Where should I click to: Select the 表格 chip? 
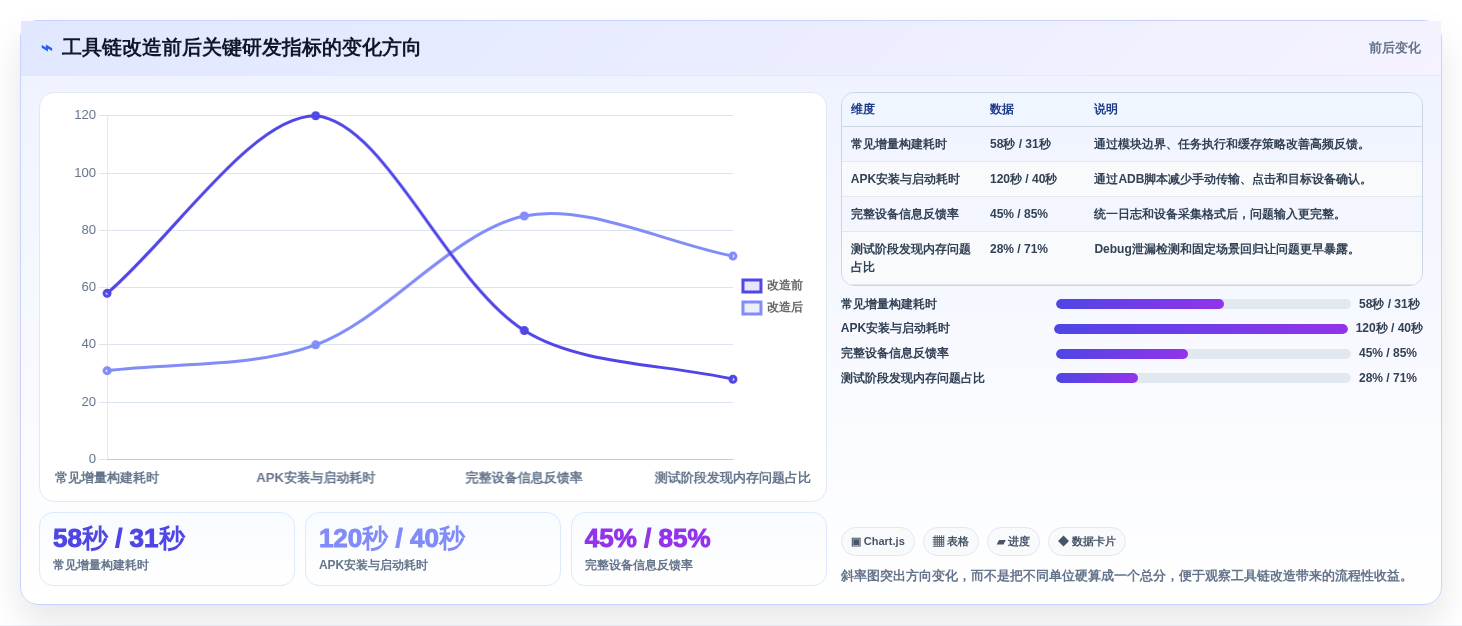[951, 541]
